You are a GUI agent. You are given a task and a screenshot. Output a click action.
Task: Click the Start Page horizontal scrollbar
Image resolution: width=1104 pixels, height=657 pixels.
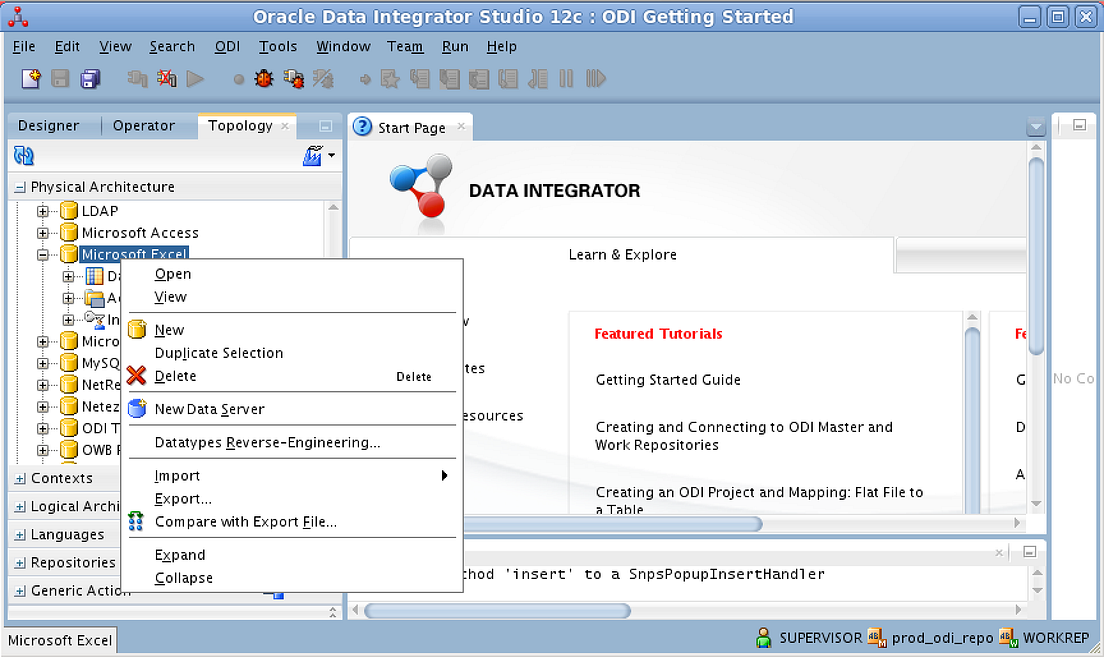tap(620, 523)
